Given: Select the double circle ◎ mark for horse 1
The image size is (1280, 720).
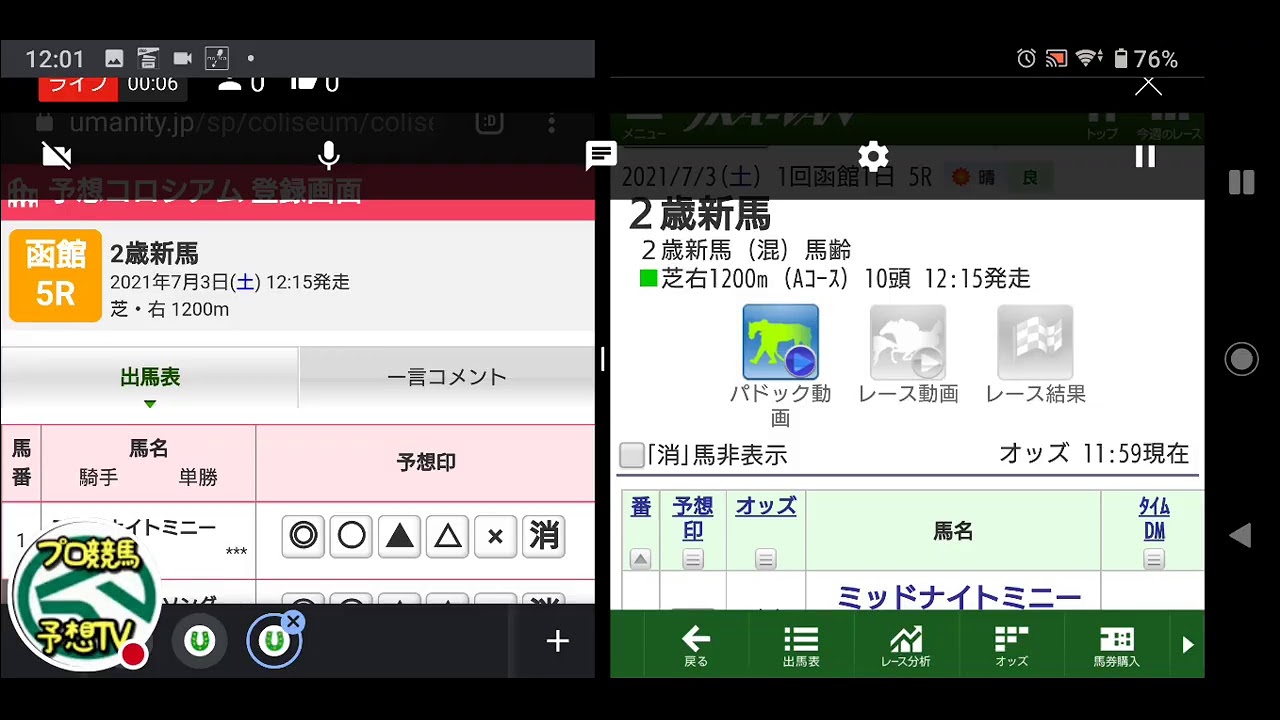Looking at the screenshot, I should (303, 537).
